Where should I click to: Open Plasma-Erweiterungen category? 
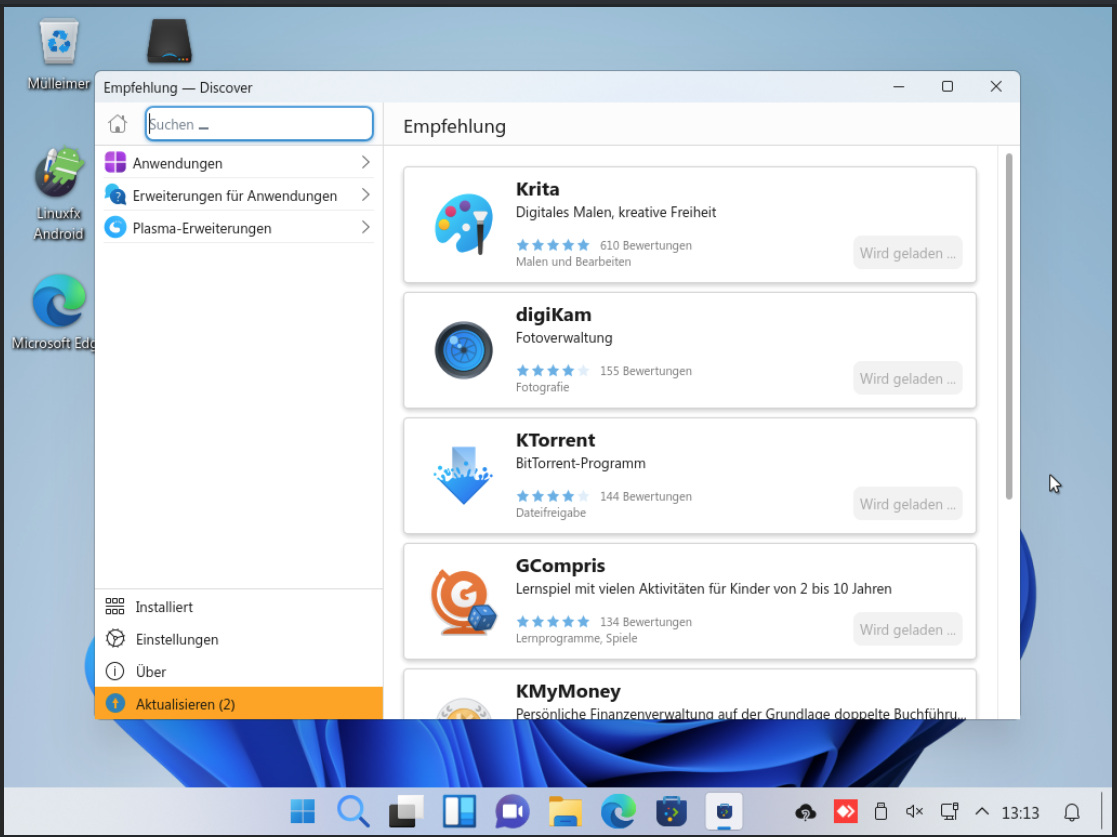[239, 228]
